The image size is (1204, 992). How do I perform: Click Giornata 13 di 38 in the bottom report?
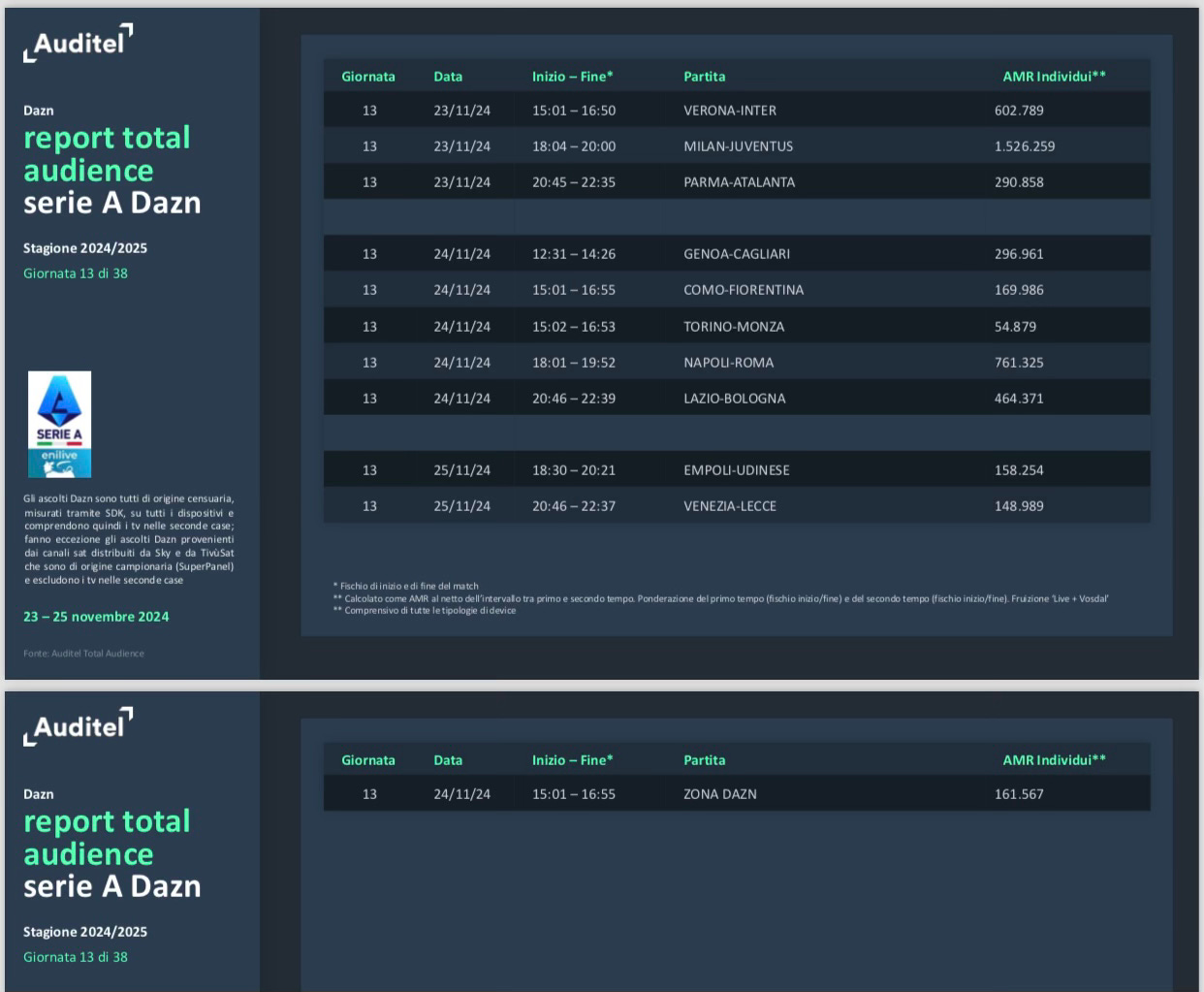76,957
